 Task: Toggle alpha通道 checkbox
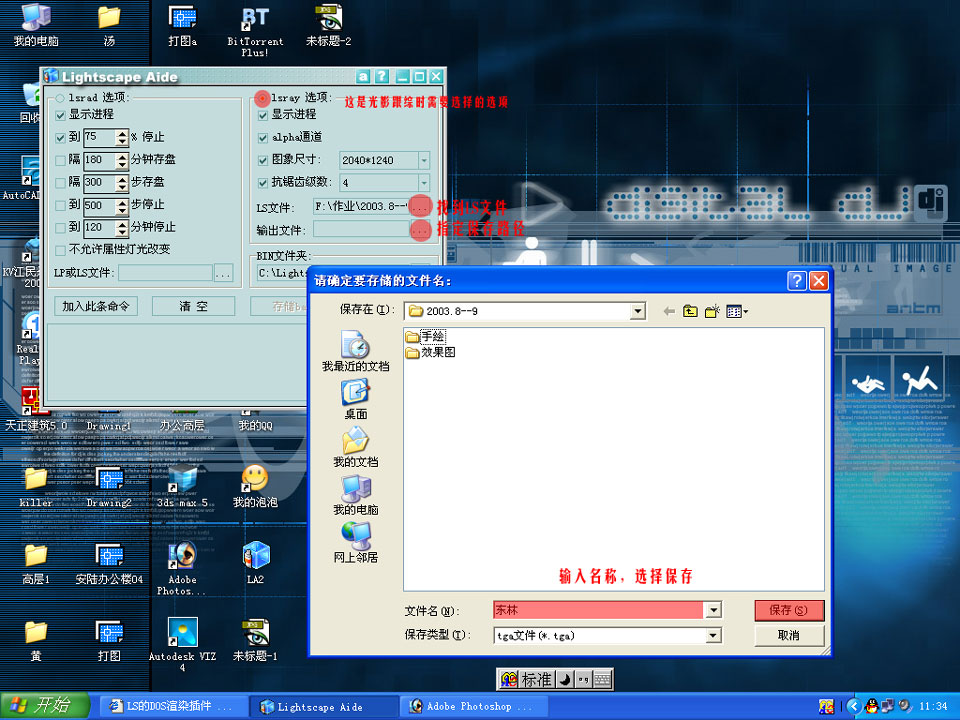(x=263, y=138)
